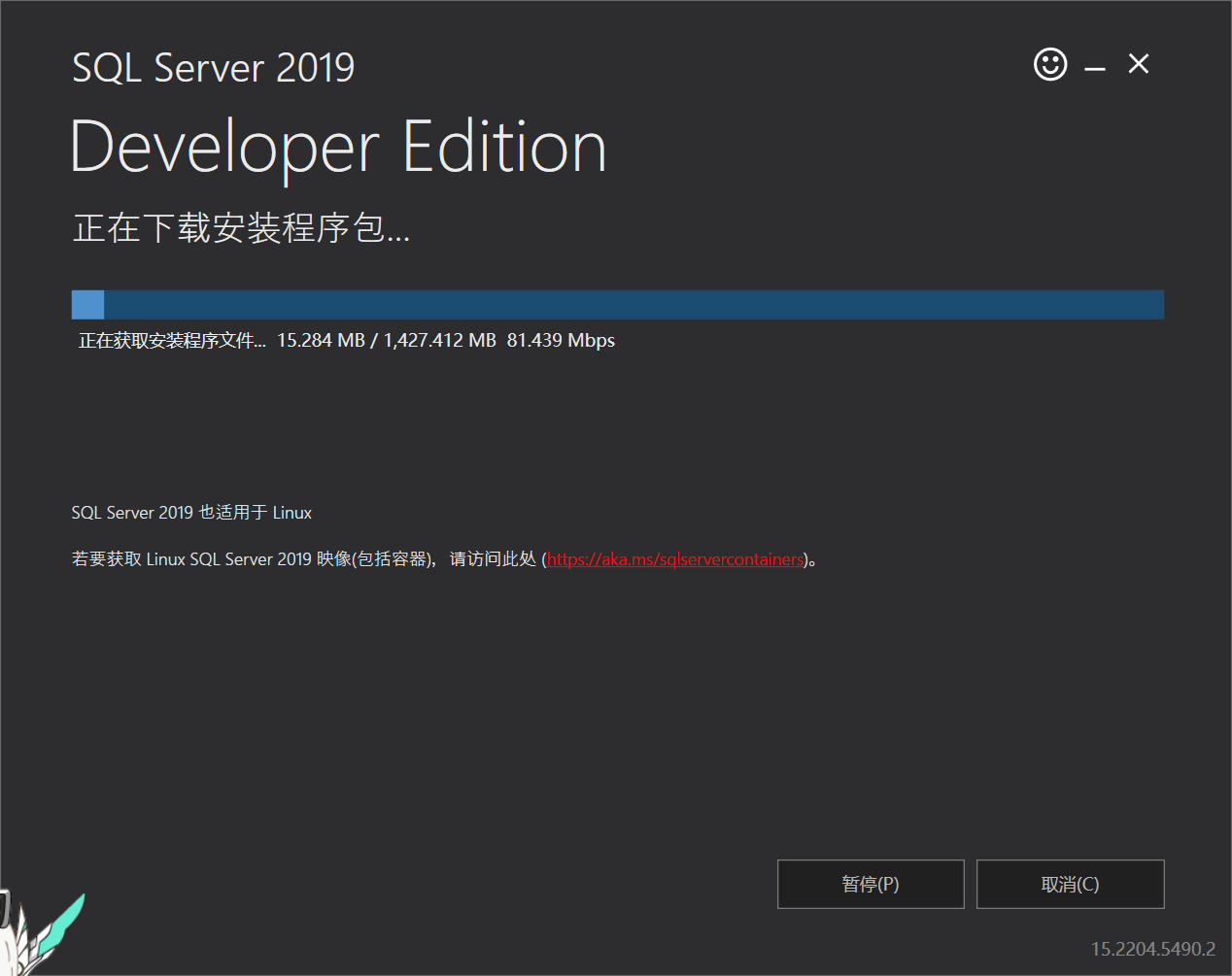The height and width of the screenshot is (976, 1232).
Task: Click the "SQL Server 2019 也适用于 Linux" line
Action: (191, 513)
